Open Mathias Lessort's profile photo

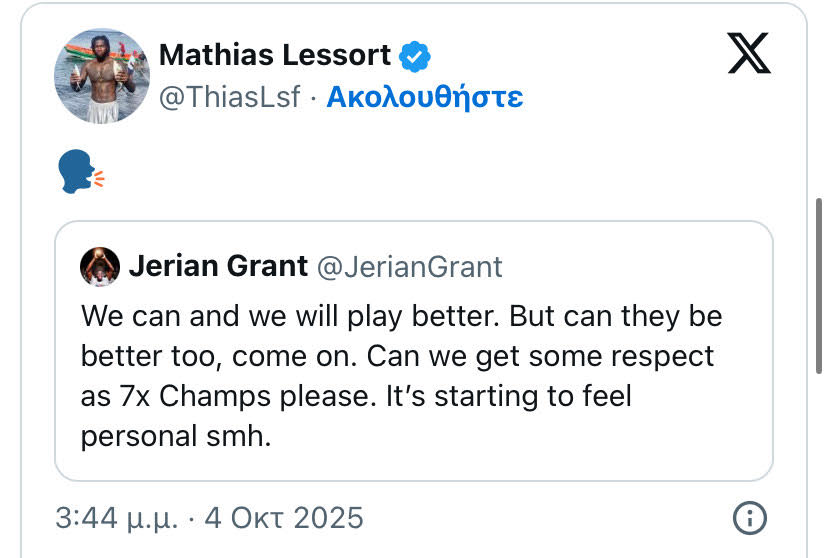click(101, 76)
